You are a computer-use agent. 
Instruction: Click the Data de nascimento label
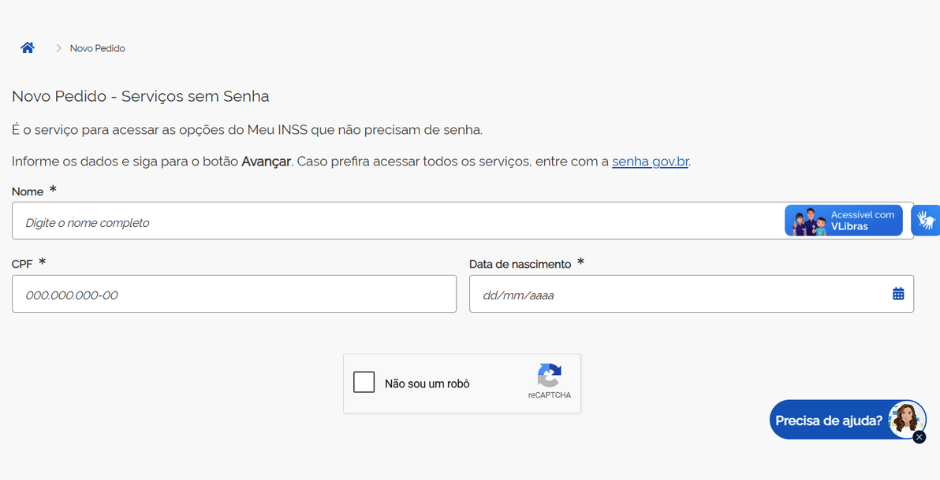pyautogui.click(x=520, y=264)
